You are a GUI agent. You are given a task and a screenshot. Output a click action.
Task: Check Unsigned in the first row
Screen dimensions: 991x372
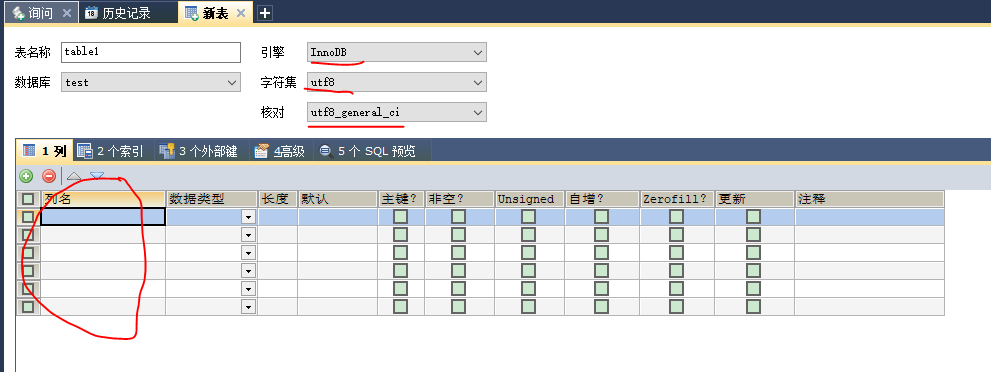coord(529,217)
